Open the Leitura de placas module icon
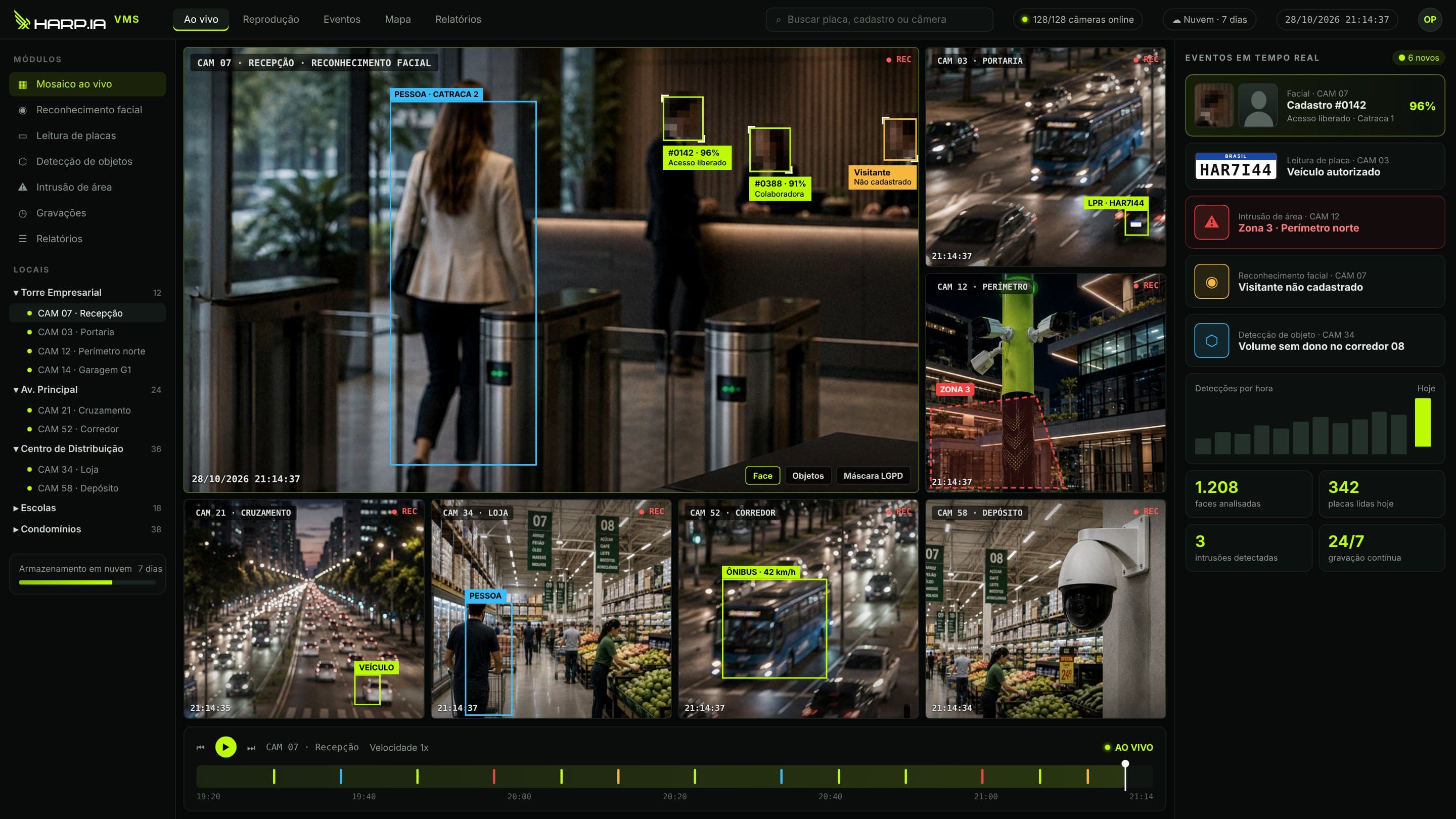The image size is (1456, 819). tap(23, 135)
